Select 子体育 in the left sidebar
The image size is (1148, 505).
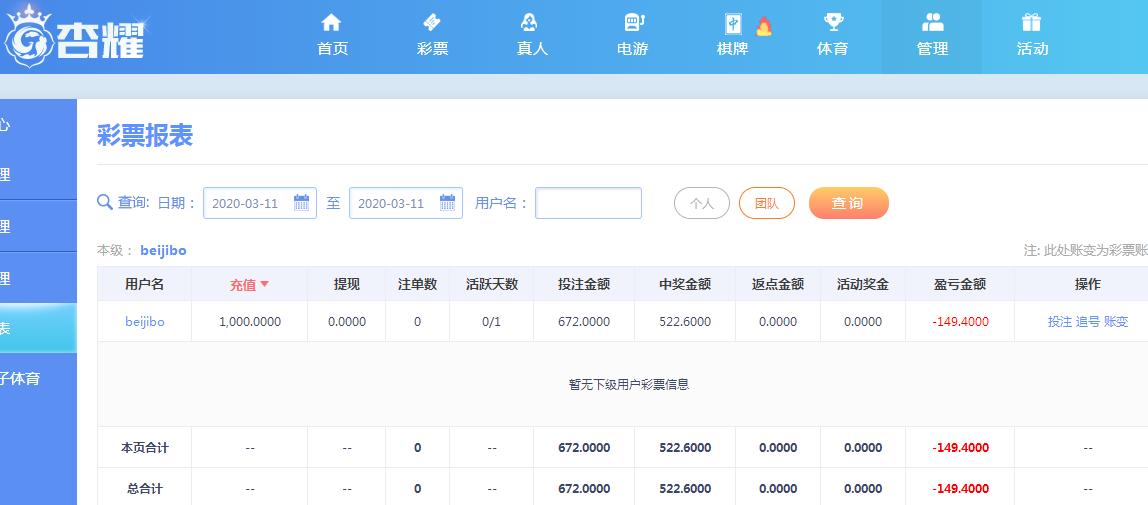click(x=22, y=379)
